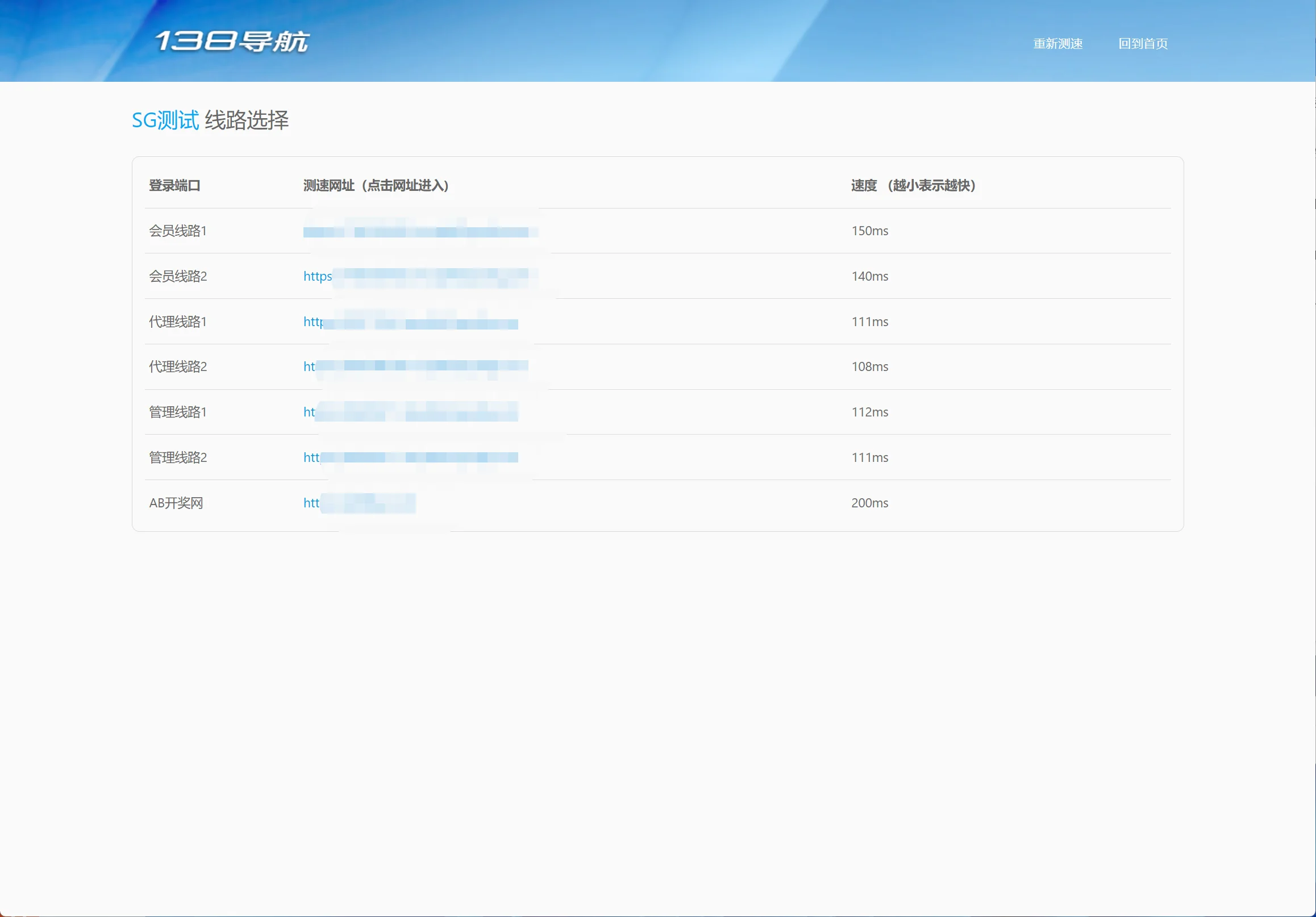1316x917 pixels.
Task: Click 回到首页 to return home
Action: pos(1142,44)
